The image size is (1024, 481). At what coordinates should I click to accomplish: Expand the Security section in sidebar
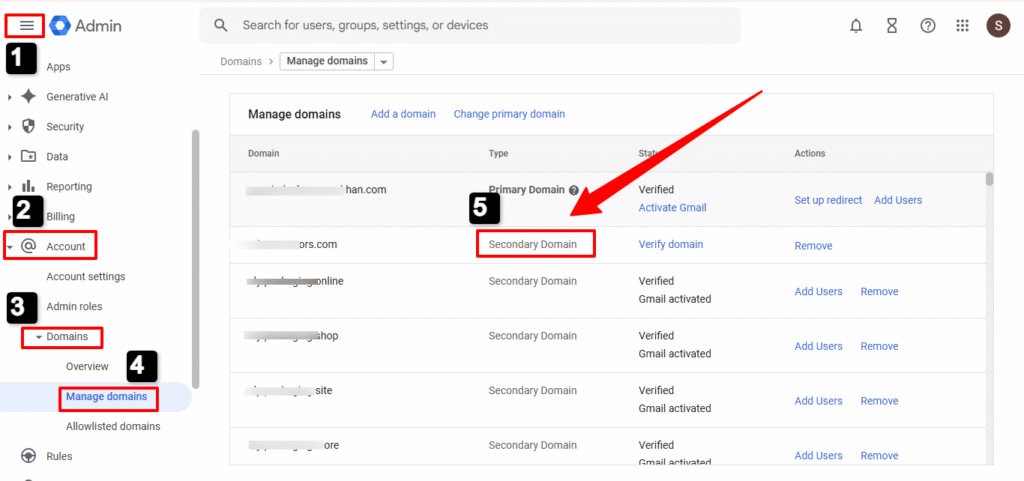click(x=11, y=127)
